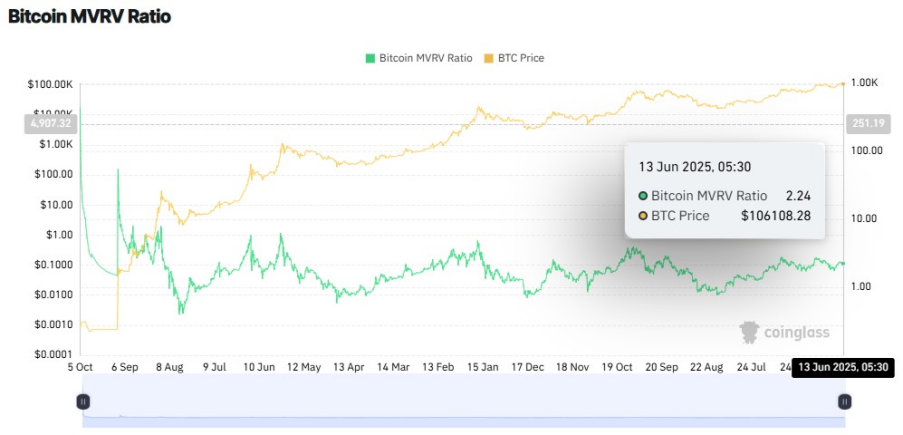Click the 12 May x-axis date label
This screenshot has height=435, width=903.
(x=303, y=367)
